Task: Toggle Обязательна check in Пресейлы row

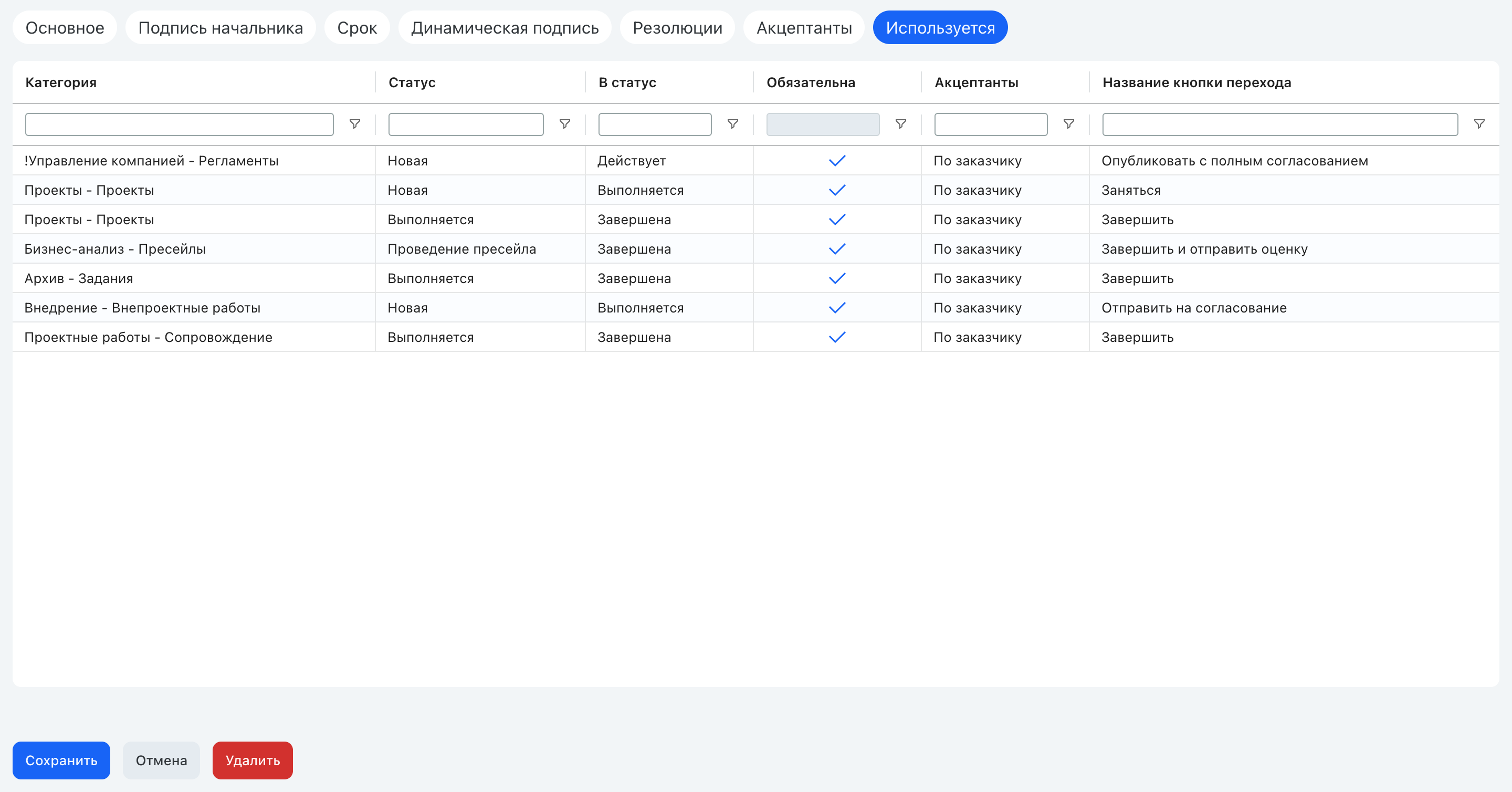Action: point(837,248)
